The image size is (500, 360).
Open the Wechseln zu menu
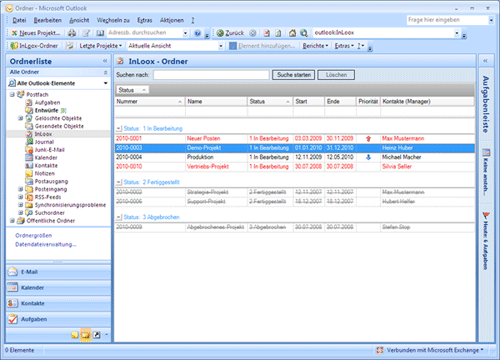[x=113, y=20]
